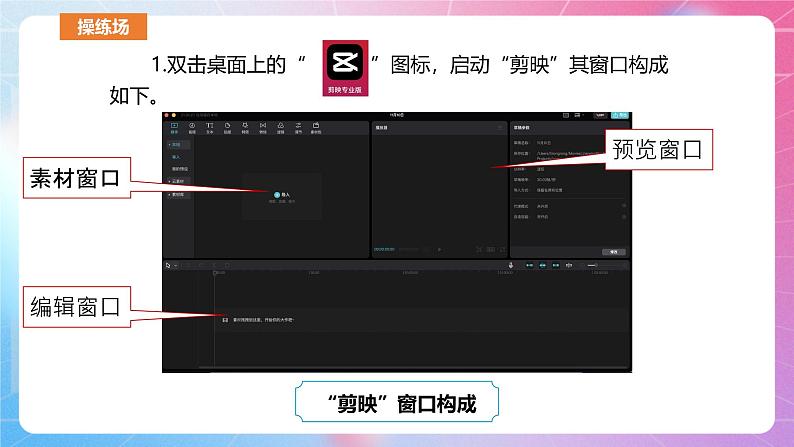This screenshot has width=794, height=447.
Task: Click the playhead at timeline start
Action: click(215, 273)
